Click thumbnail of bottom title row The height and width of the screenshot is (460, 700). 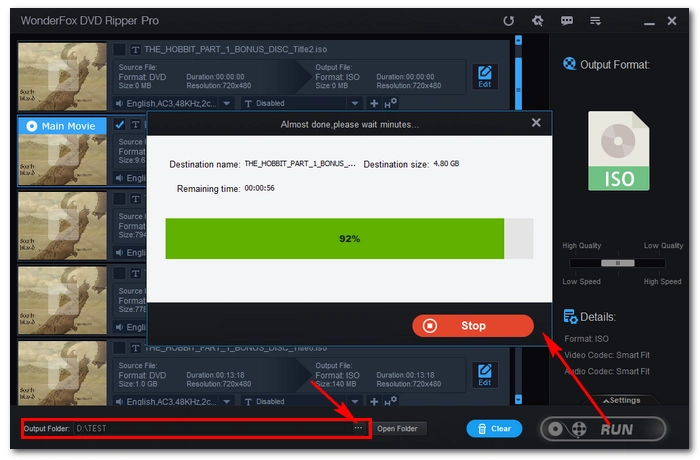pyautogui.click(x=62, y=373)
